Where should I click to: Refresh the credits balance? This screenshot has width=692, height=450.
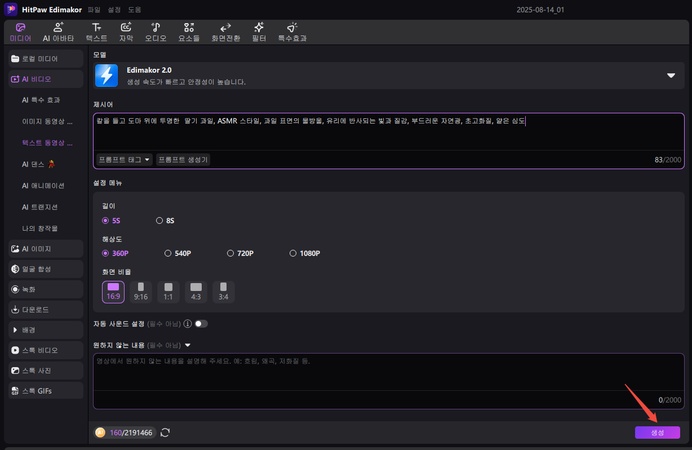coord(165,433)
